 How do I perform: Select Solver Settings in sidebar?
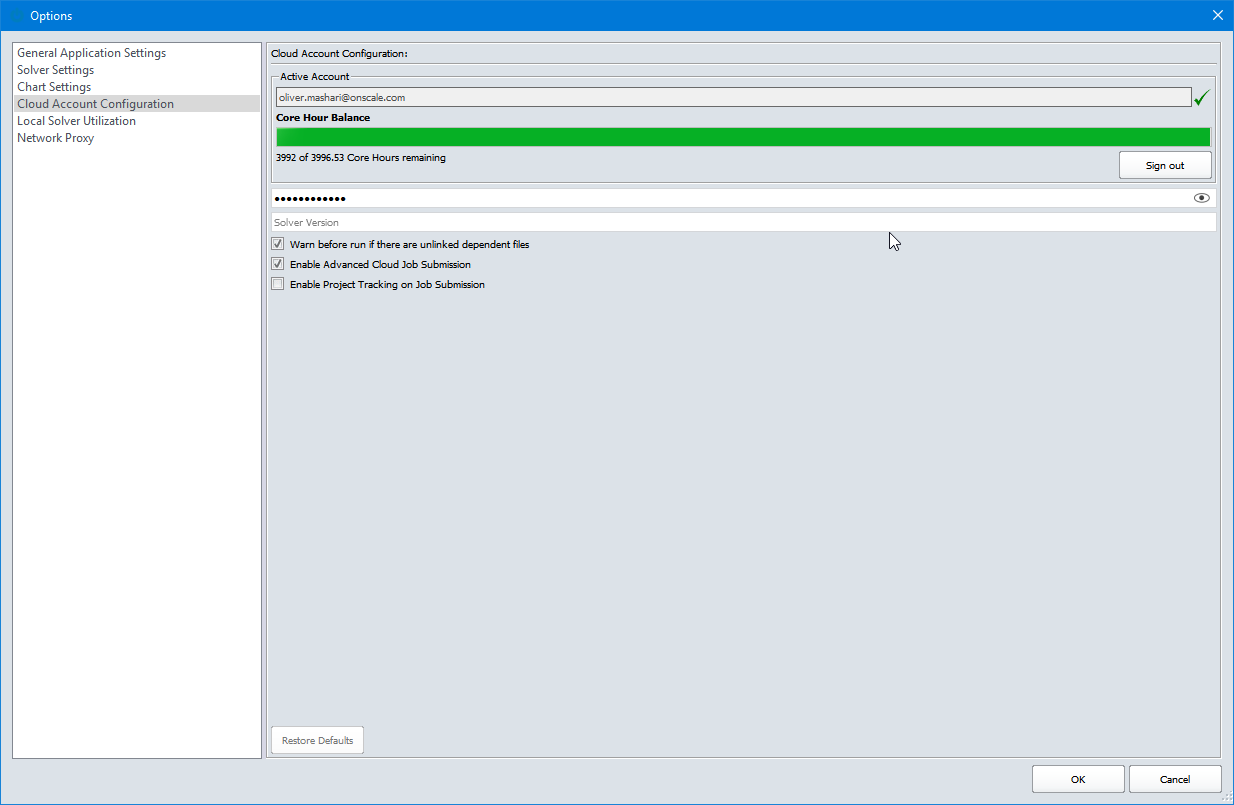[x=137, y=70]
